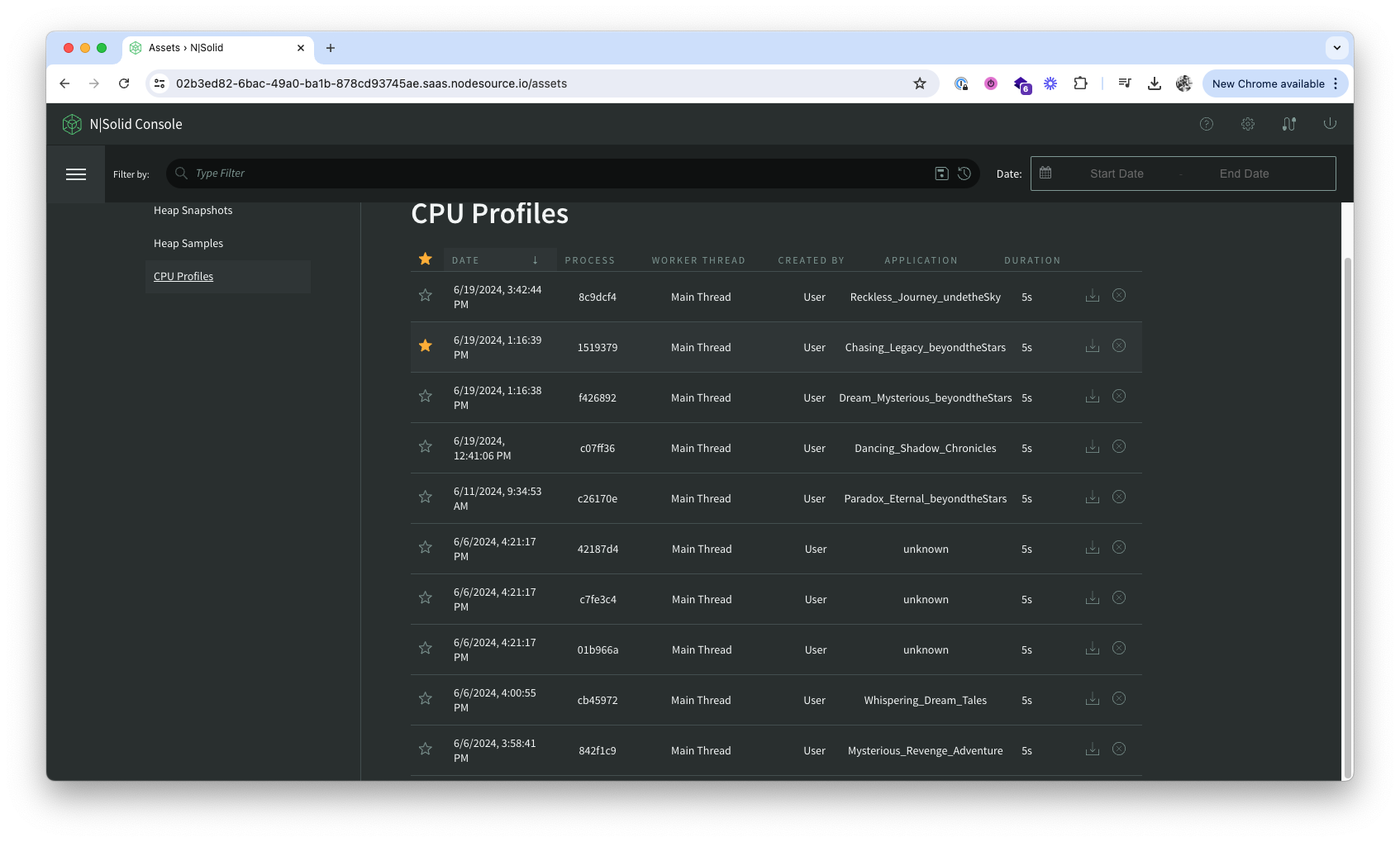Star the f426892 profile row
The width and height of the screenshot is (1400, 842).
point(426,396)
